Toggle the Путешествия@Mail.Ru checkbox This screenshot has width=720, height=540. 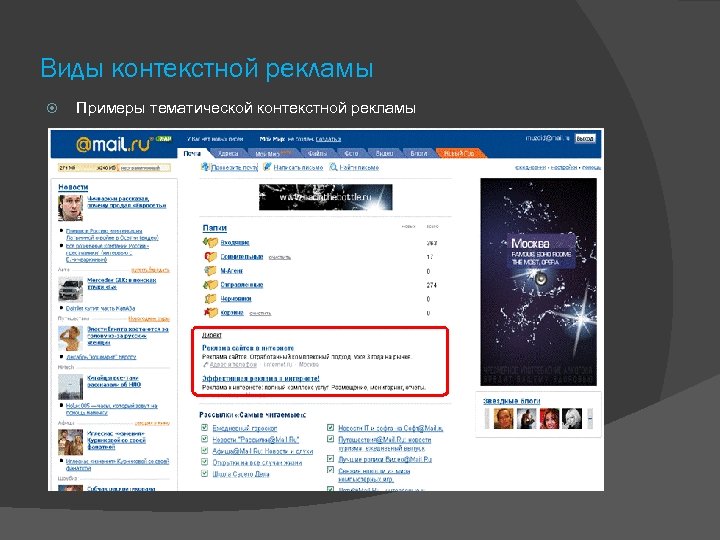tap(330, 439)
